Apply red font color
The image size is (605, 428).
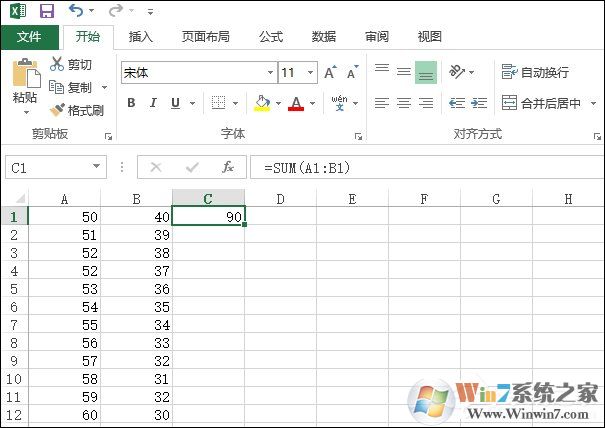tap(296, 103)
